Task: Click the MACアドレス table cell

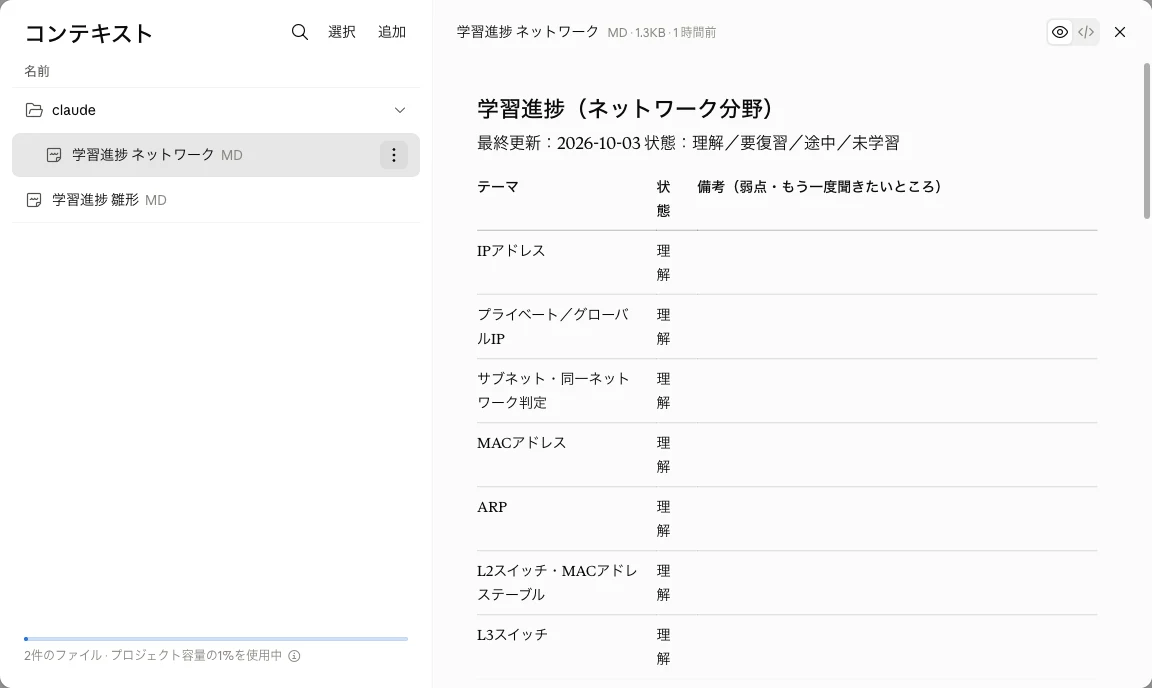Action: coord(522,442)
